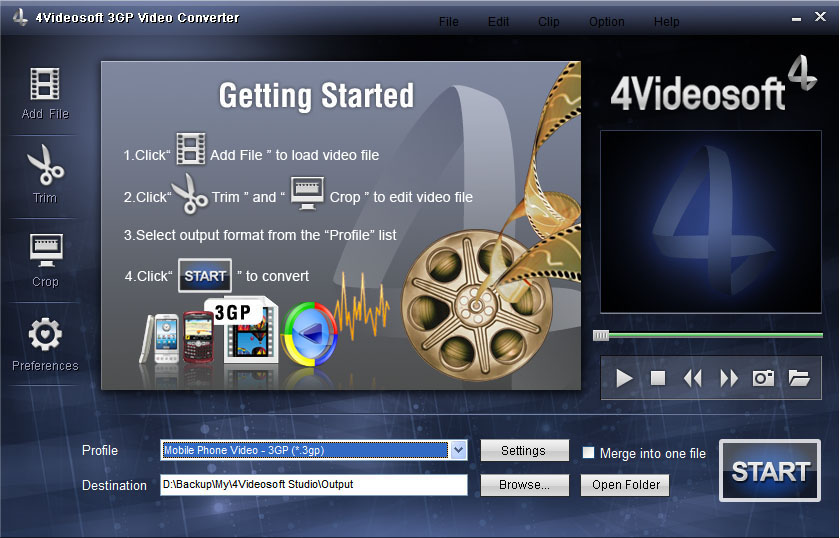Click the 4Videosoft app logo in title bar

[x=20, y=17]
